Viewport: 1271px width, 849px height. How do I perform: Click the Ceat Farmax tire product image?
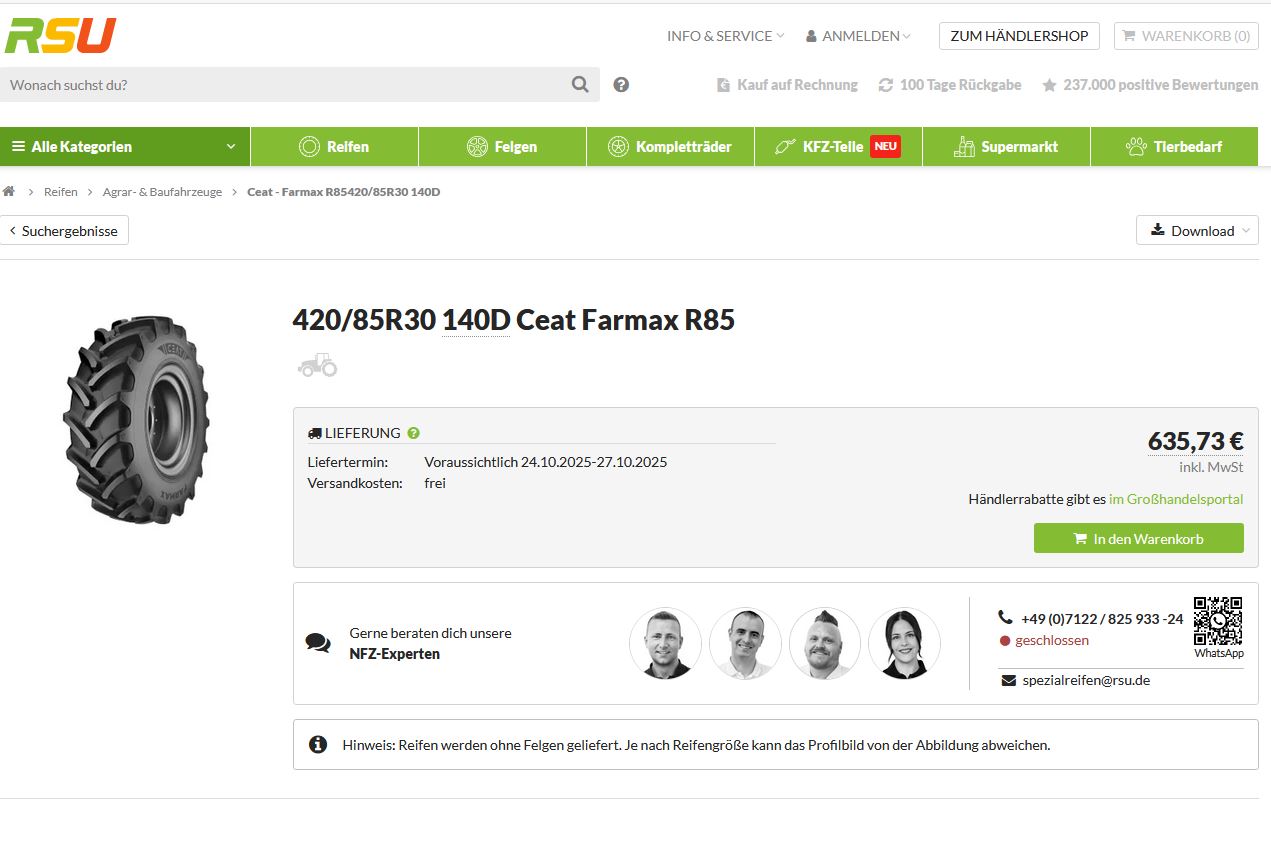(x=137, y=420)
